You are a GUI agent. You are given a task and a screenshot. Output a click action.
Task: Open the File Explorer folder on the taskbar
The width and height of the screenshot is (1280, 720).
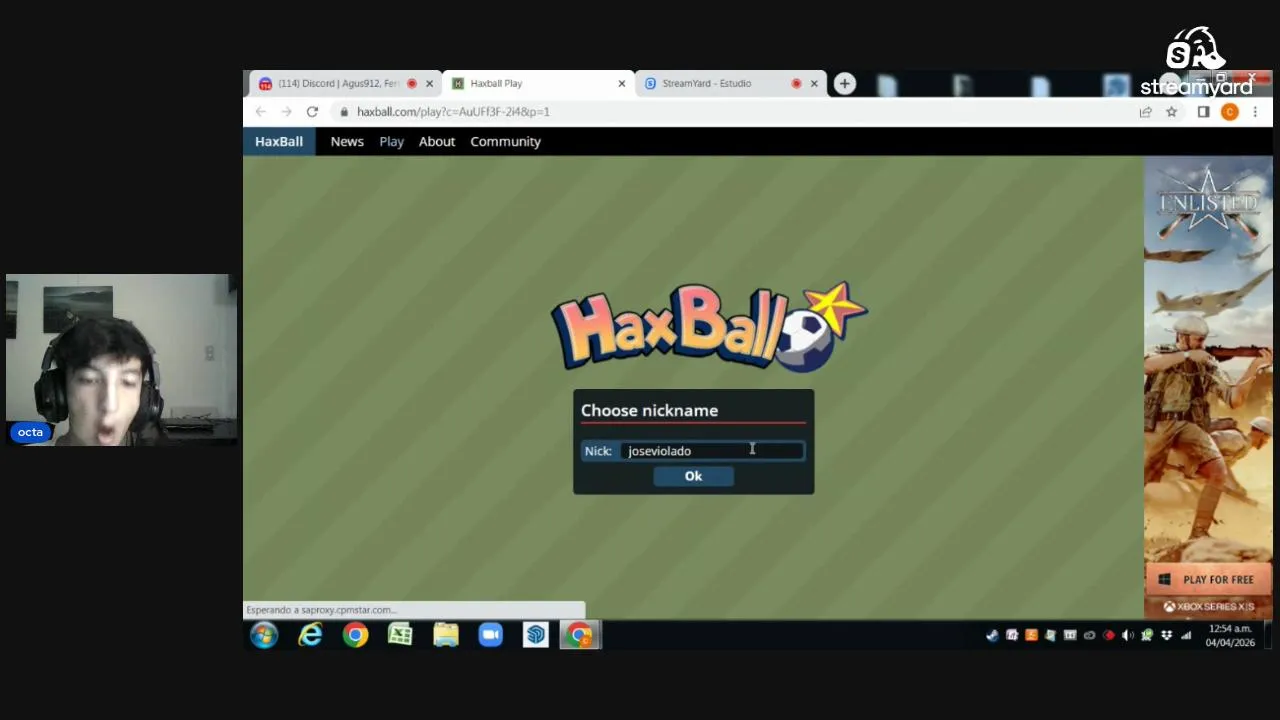(x=445, y=635)
